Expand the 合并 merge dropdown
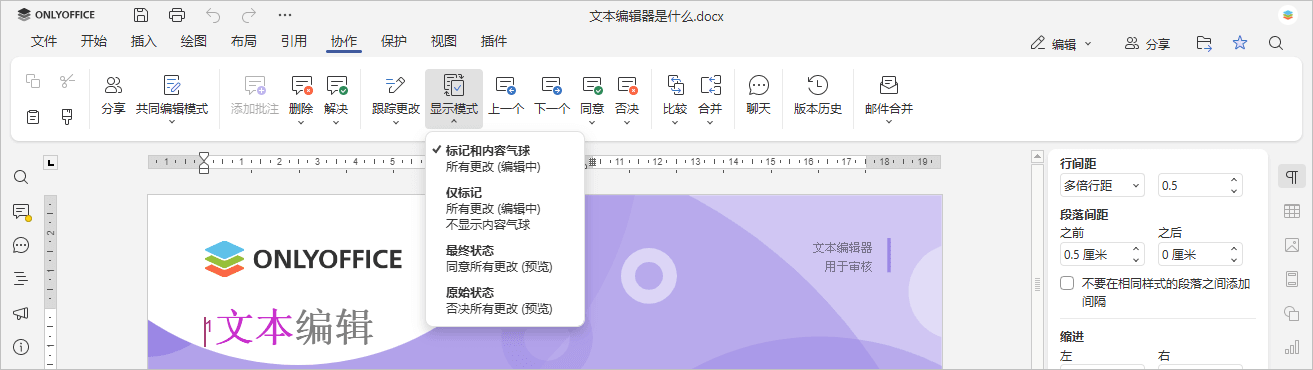The width and height of the screenshot is (1313, 370). pyautogui.click(x=710, y=122)
